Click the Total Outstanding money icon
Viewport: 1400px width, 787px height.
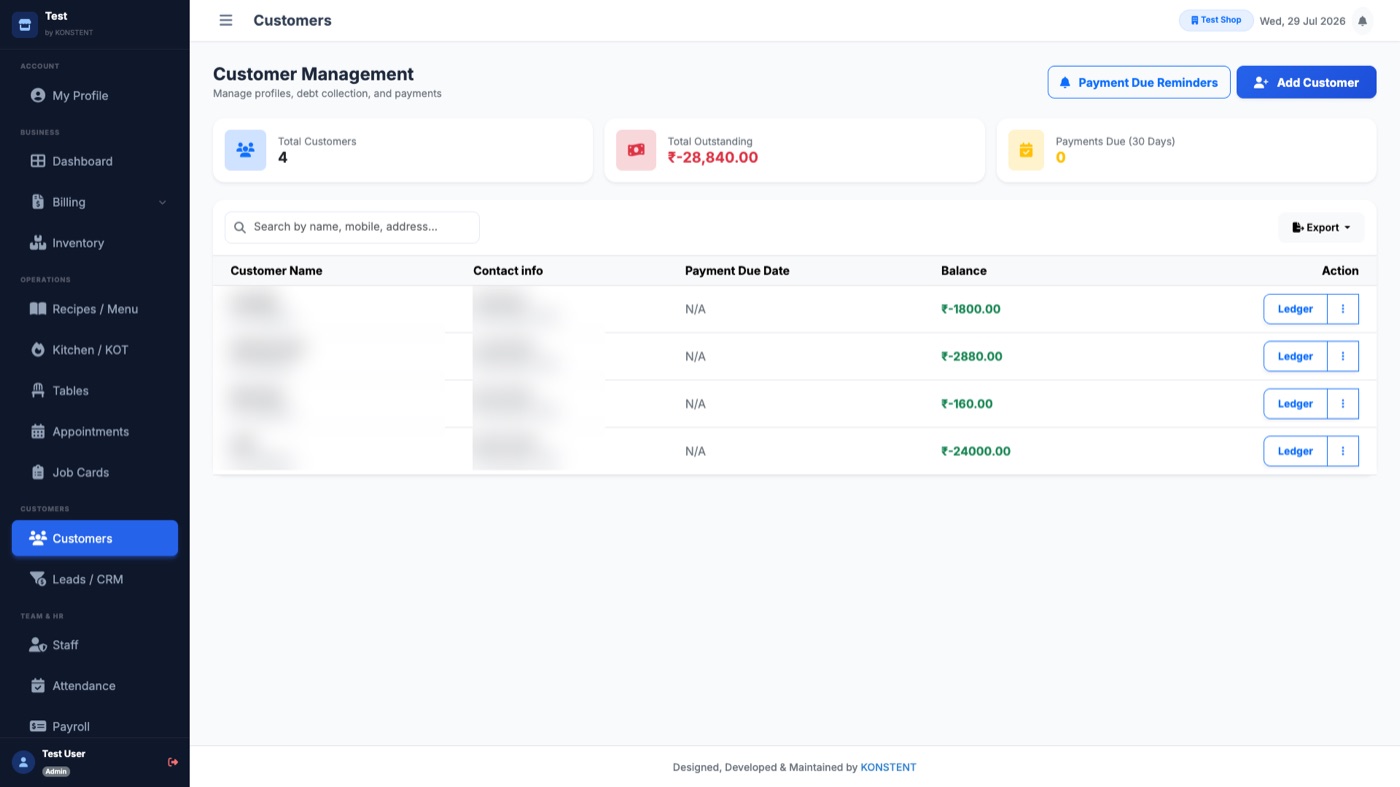(636, 150)
